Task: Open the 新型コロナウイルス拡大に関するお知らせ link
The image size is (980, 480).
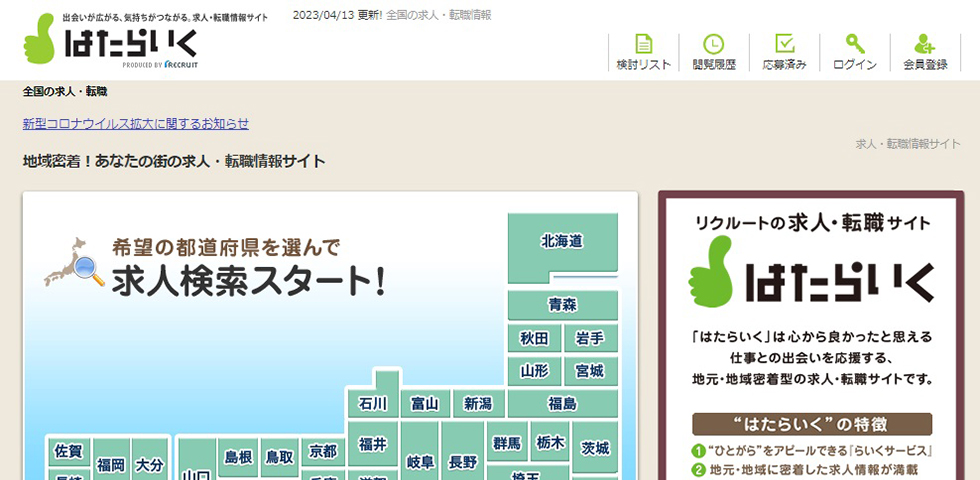Action: 136,124
